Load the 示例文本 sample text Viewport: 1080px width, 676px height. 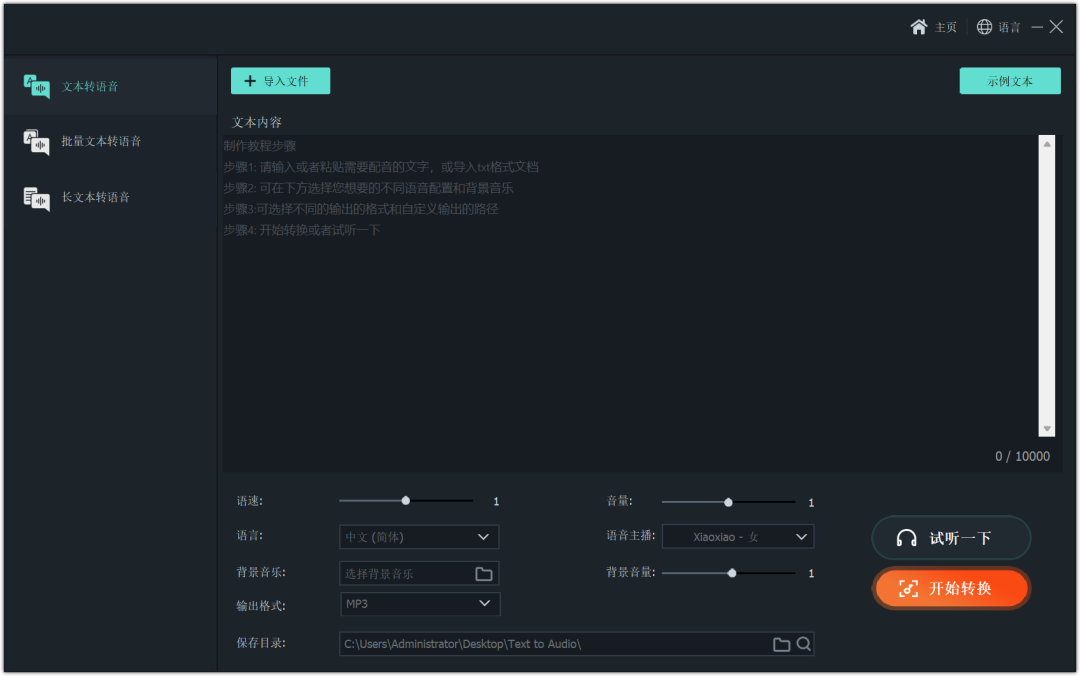click(x=1010, y=81)
